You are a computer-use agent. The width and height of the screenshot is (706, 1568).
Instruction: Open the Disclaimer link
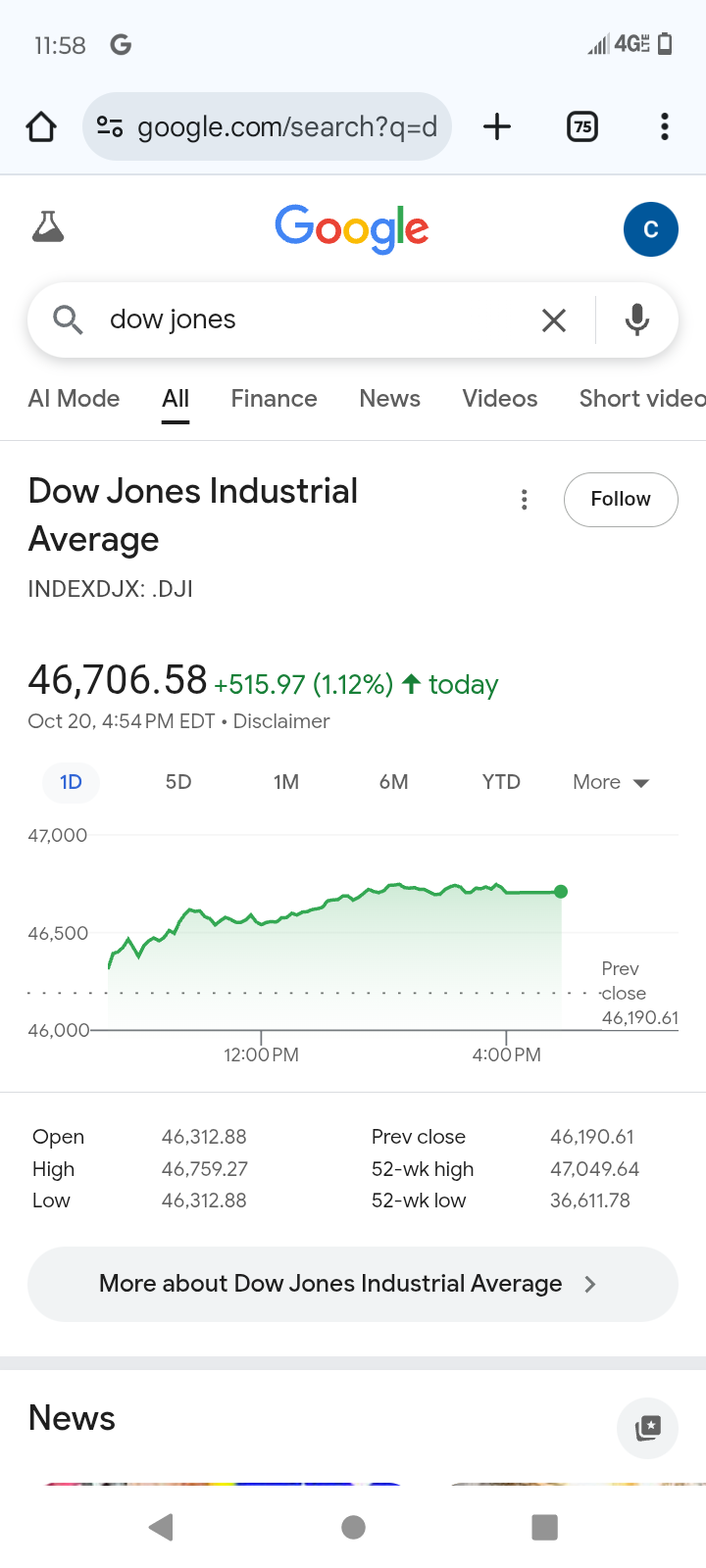pyautogui.click(x=281, y=721)
